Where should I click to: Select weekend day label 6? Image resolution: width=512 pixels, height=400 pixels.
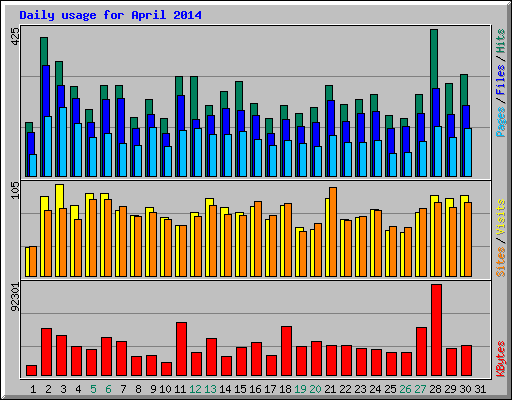click(x=108, y=389)
